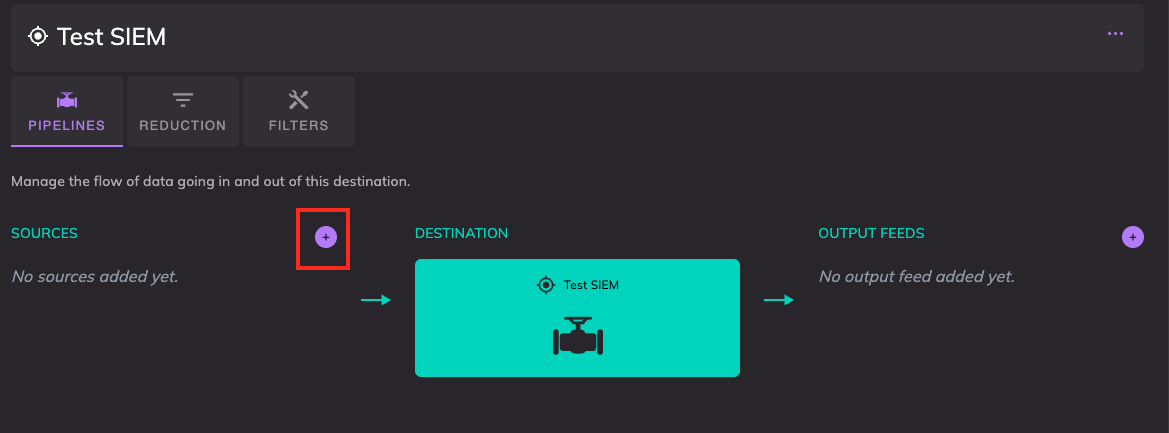The height and width of the screenshot is (433, 1169).
Task: Click the data flow description text
Action: pyautogui.click(x=211, y=182)
